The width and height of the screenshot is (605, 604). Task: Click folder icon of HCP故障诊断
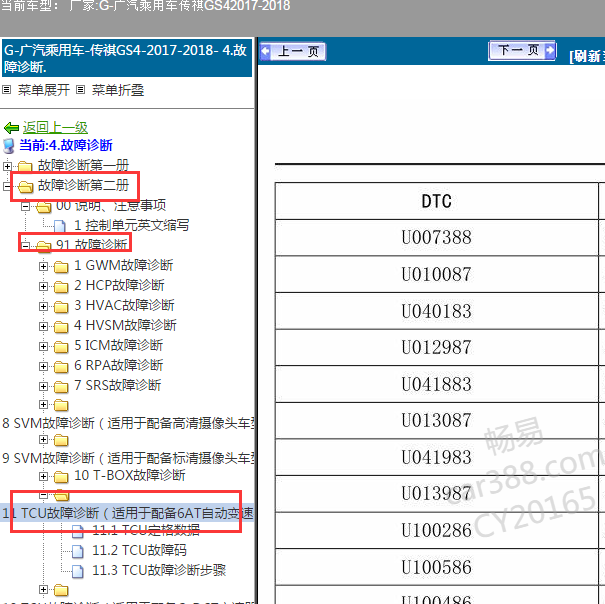coord(61,287)
